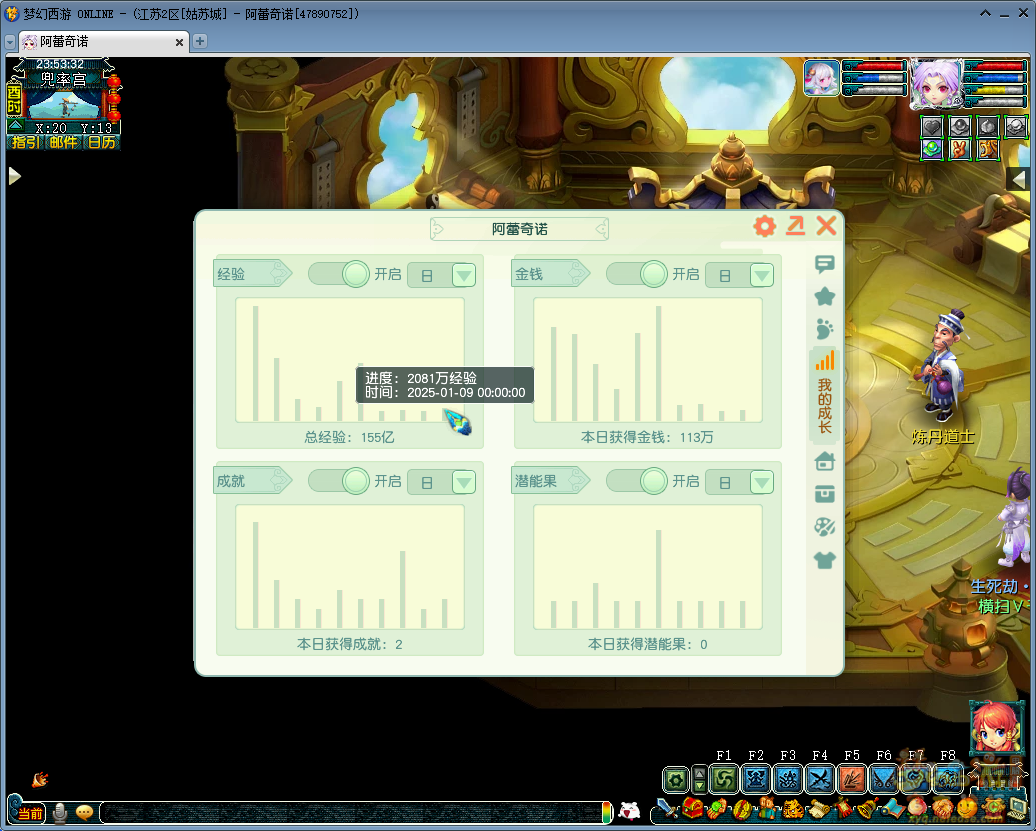
Task: Open the 兜率宫 minimap
Action: (64, 103)
